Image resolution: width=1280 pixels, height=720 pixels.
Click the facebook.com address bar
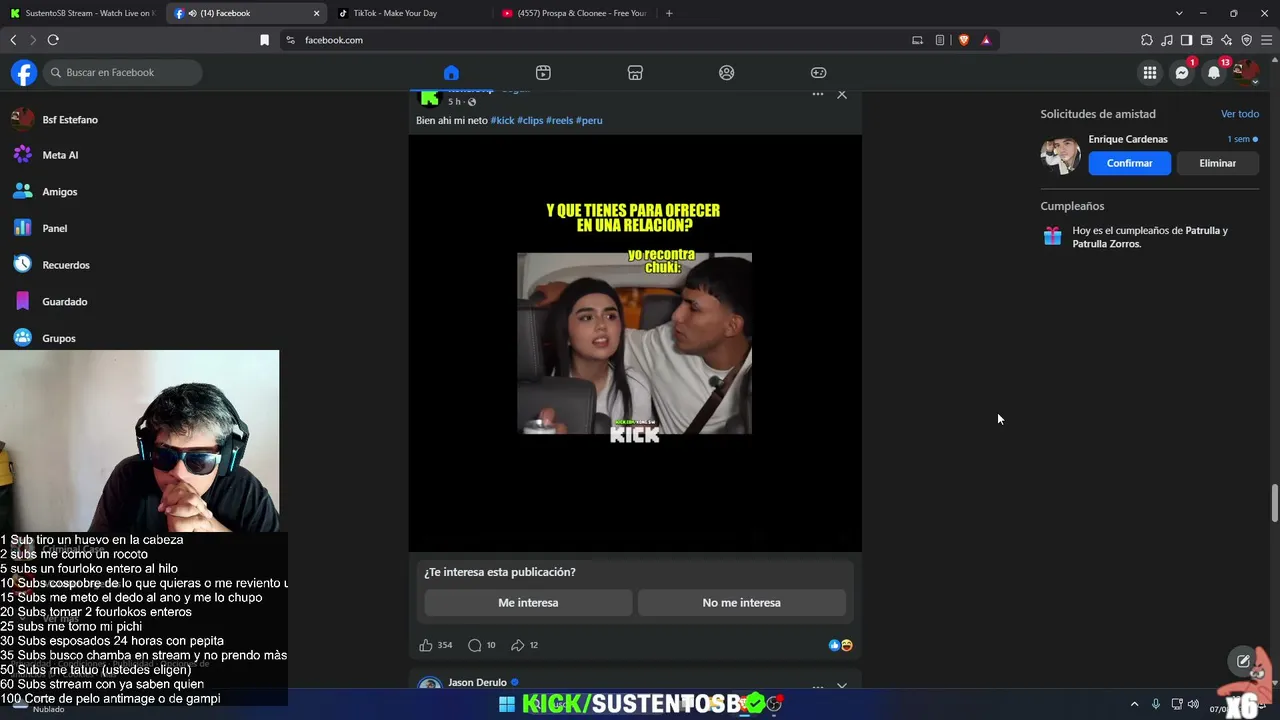pos(600,40)
